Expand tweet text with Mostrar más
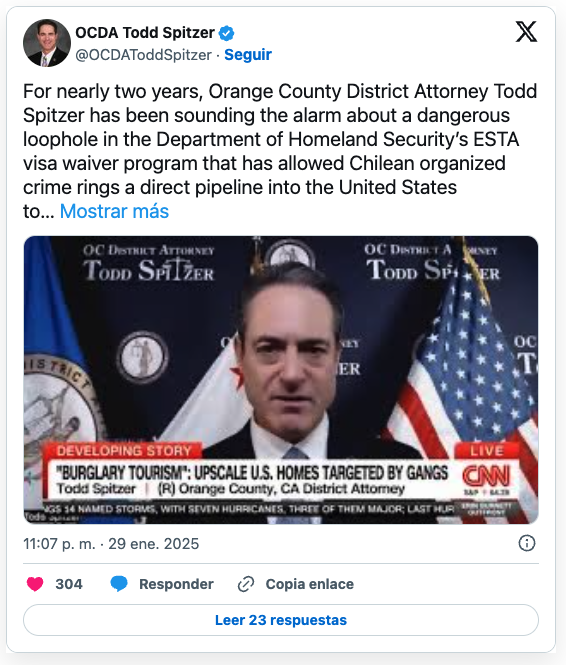 (114, 211)
